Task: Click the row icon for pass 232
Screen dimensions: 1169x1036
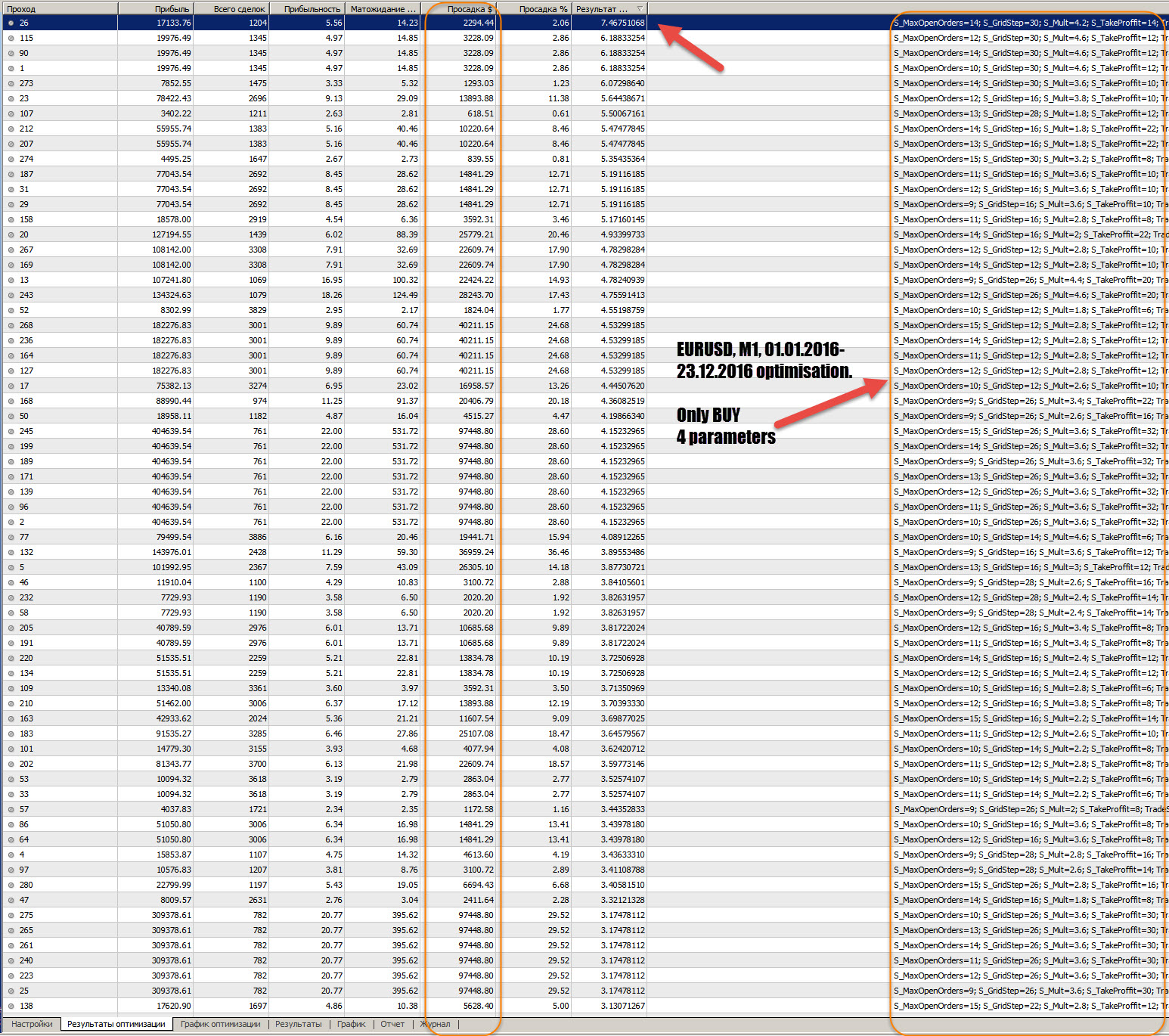Action: (x=11, y=597)
